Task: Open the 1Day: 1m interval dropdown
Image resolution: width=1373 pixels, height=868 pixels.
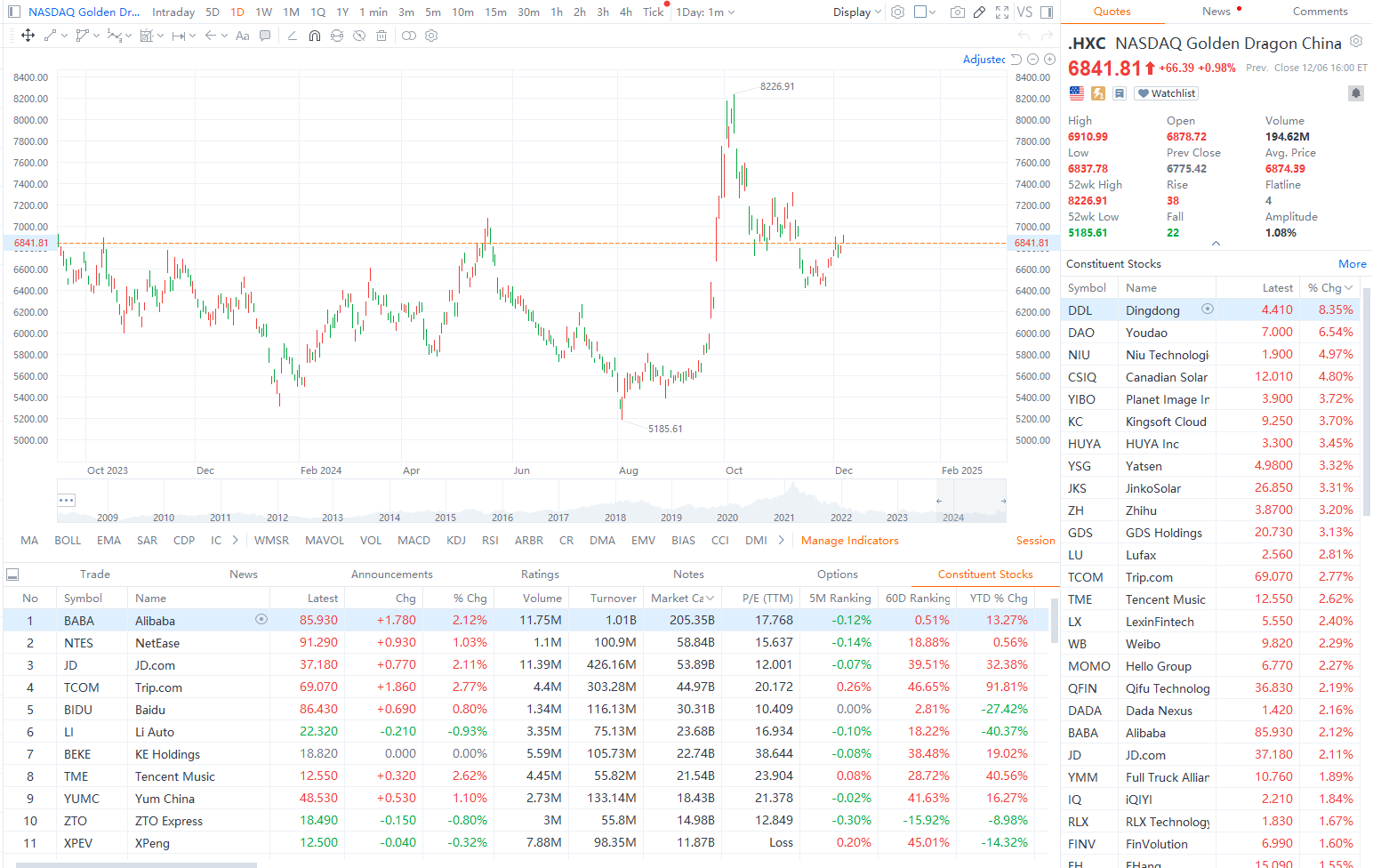Action: [705, 12]
